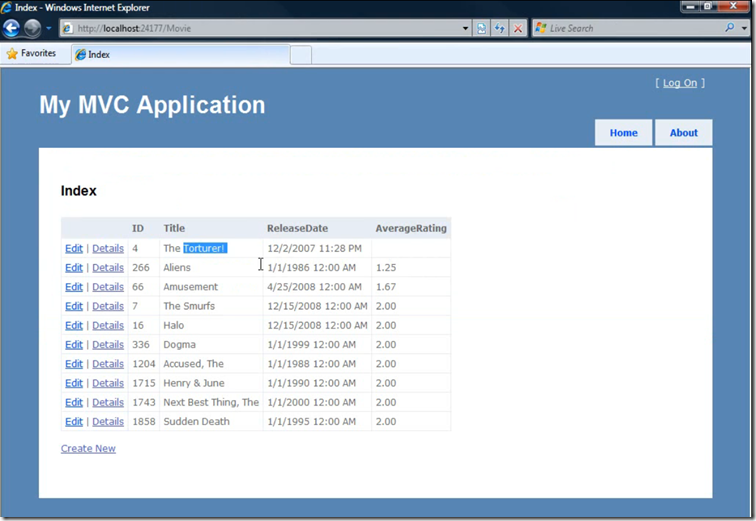This screenshot has width=756, height=521.
Task: Click the browser Forward arrow button
Action: pos(32,28)
